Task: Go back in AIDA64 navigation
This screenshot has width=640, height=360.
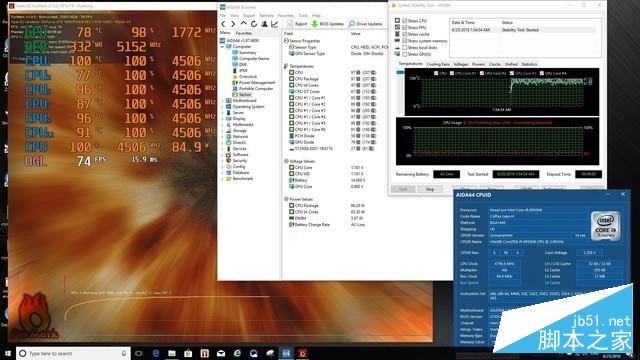Action: 223,24
